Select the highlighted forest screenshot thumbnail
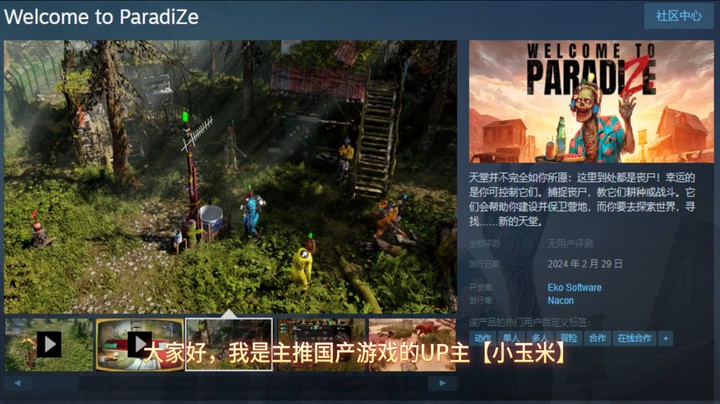This screenshot has width=720, height=404. (x=229, y=345)
